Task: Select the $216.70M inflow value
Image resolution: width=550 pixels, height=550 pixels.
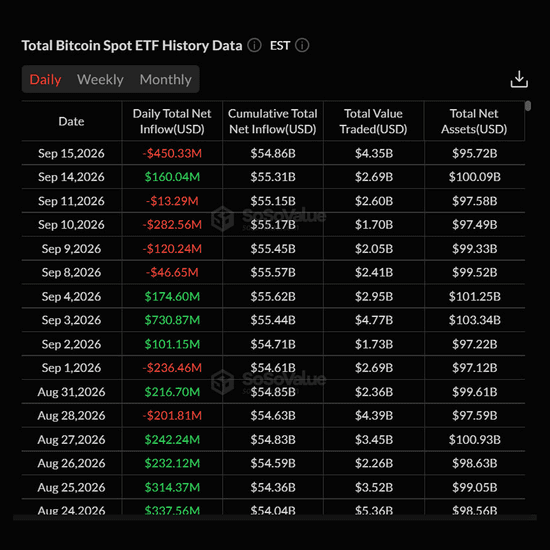Action: tap(172, 392)
